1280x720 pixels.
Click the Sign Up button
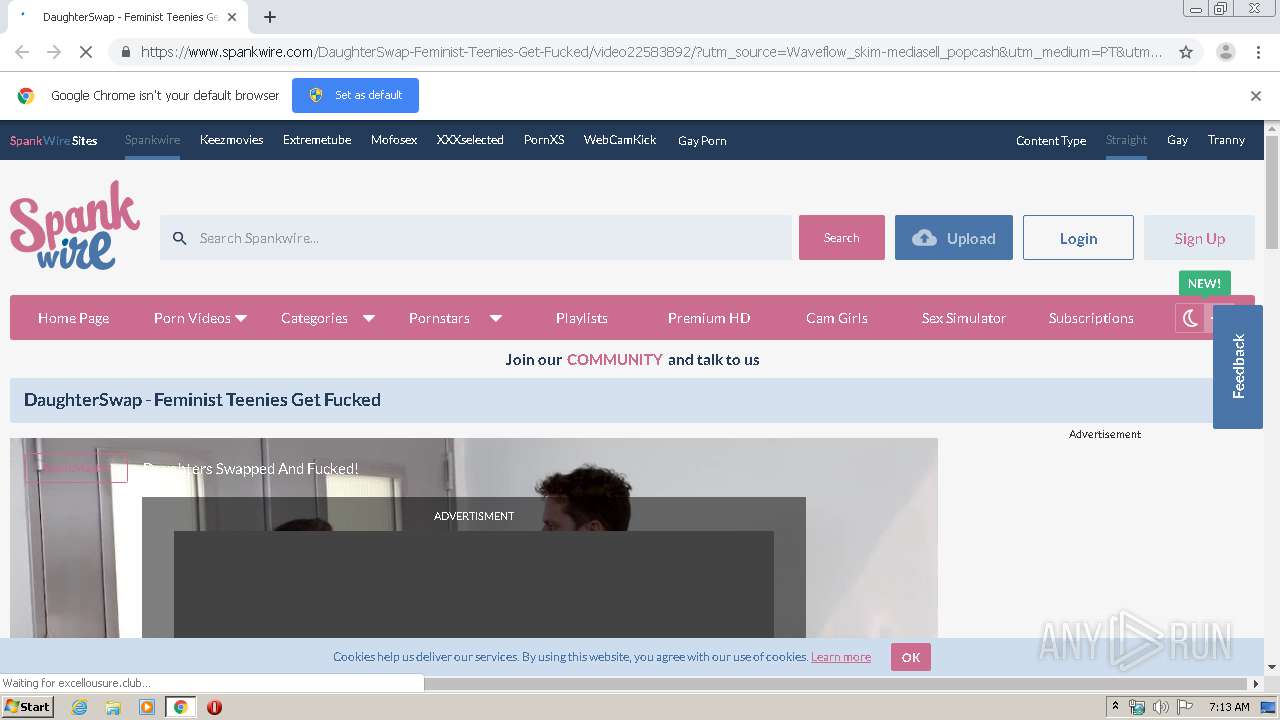pos(1199,238)
